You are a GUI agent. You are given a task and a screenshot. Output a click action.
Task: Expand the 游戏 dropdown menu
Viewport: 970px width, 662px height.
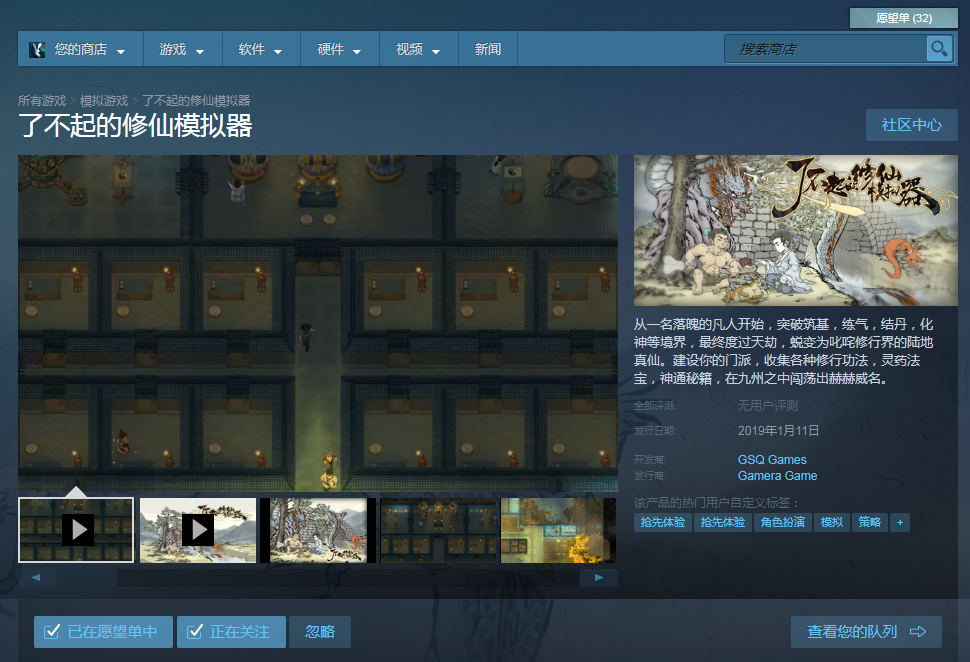[x=182, y=49]
